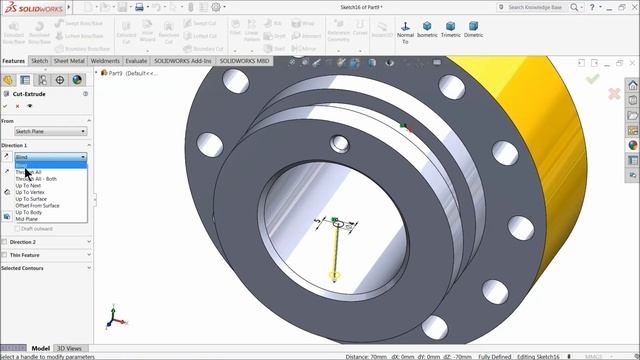Open the FeatureManager design tree tab
Image resolution: width=640 pixels, height=360 pixels.
pyautogui.click(x=8, y=80)
